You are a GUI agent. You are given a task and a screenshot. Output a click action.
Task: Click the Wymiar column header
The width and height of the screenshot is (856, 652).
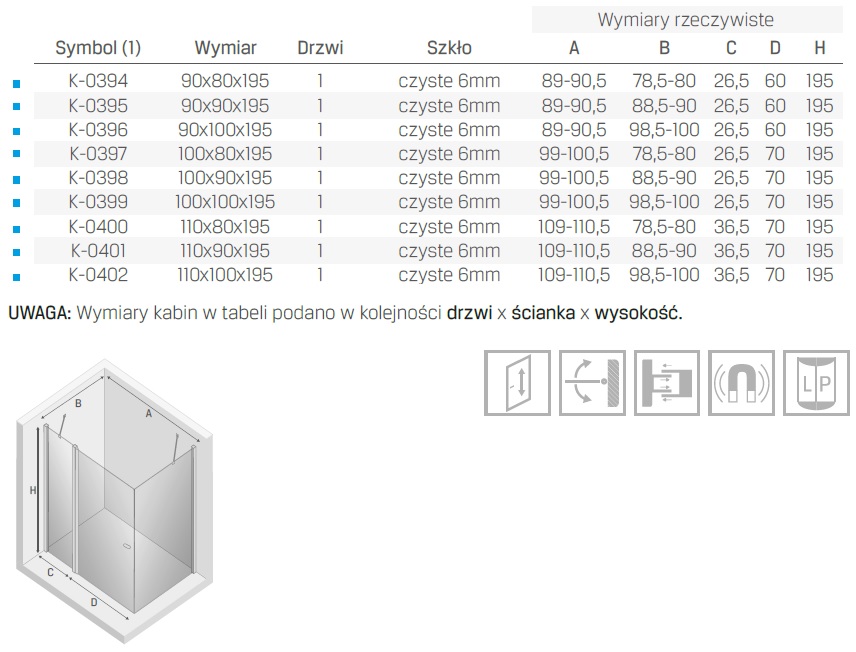pyautogui.click(x=225, y=47)
